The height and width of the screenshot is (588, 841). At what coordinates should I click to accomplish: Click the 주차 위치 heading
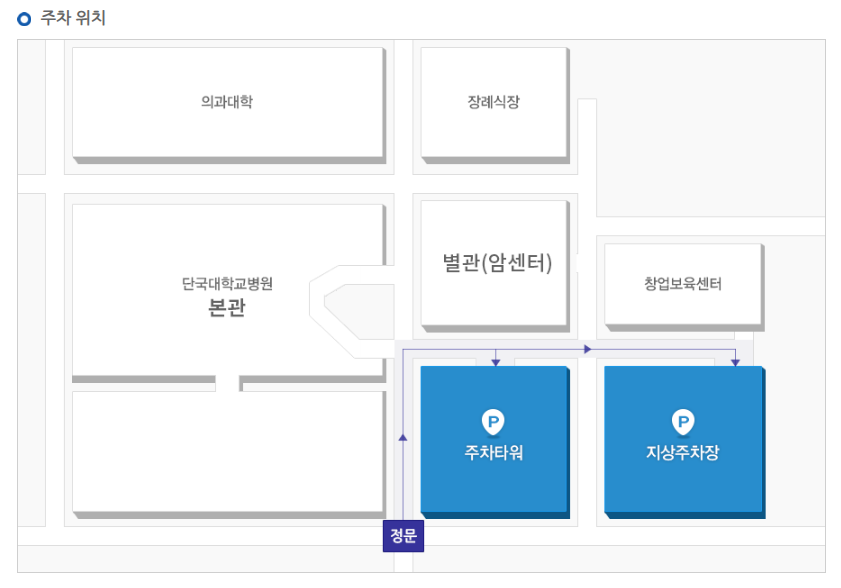point(73,18)
